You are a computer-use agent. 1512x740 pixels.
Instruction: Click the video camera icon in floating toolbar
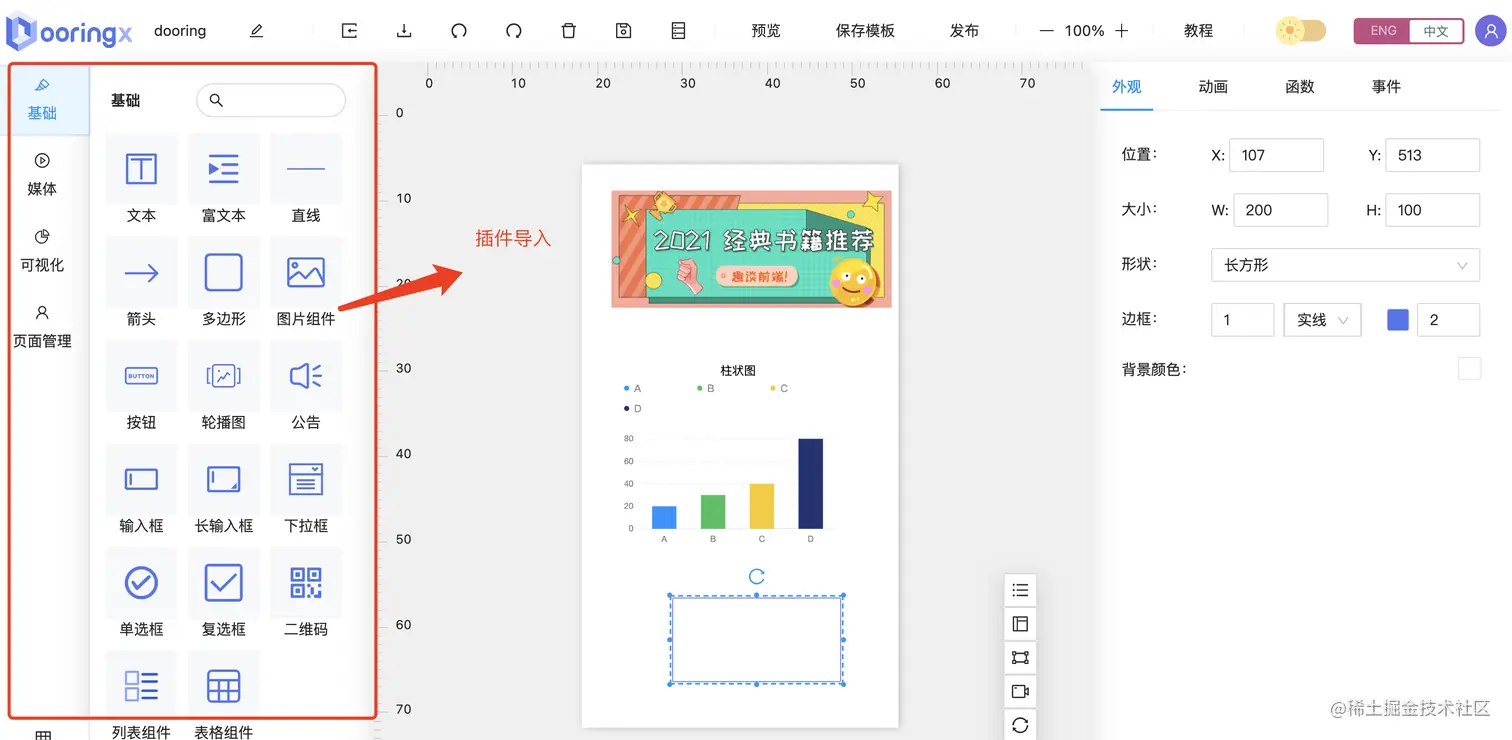point(1020,692)
